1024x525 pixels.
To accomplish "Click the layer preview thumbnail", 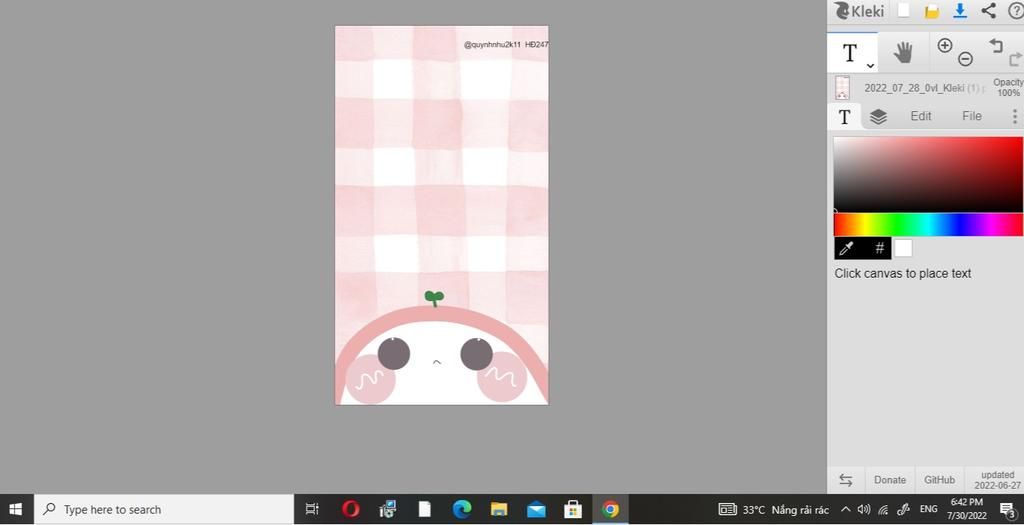I will [842, 88].
